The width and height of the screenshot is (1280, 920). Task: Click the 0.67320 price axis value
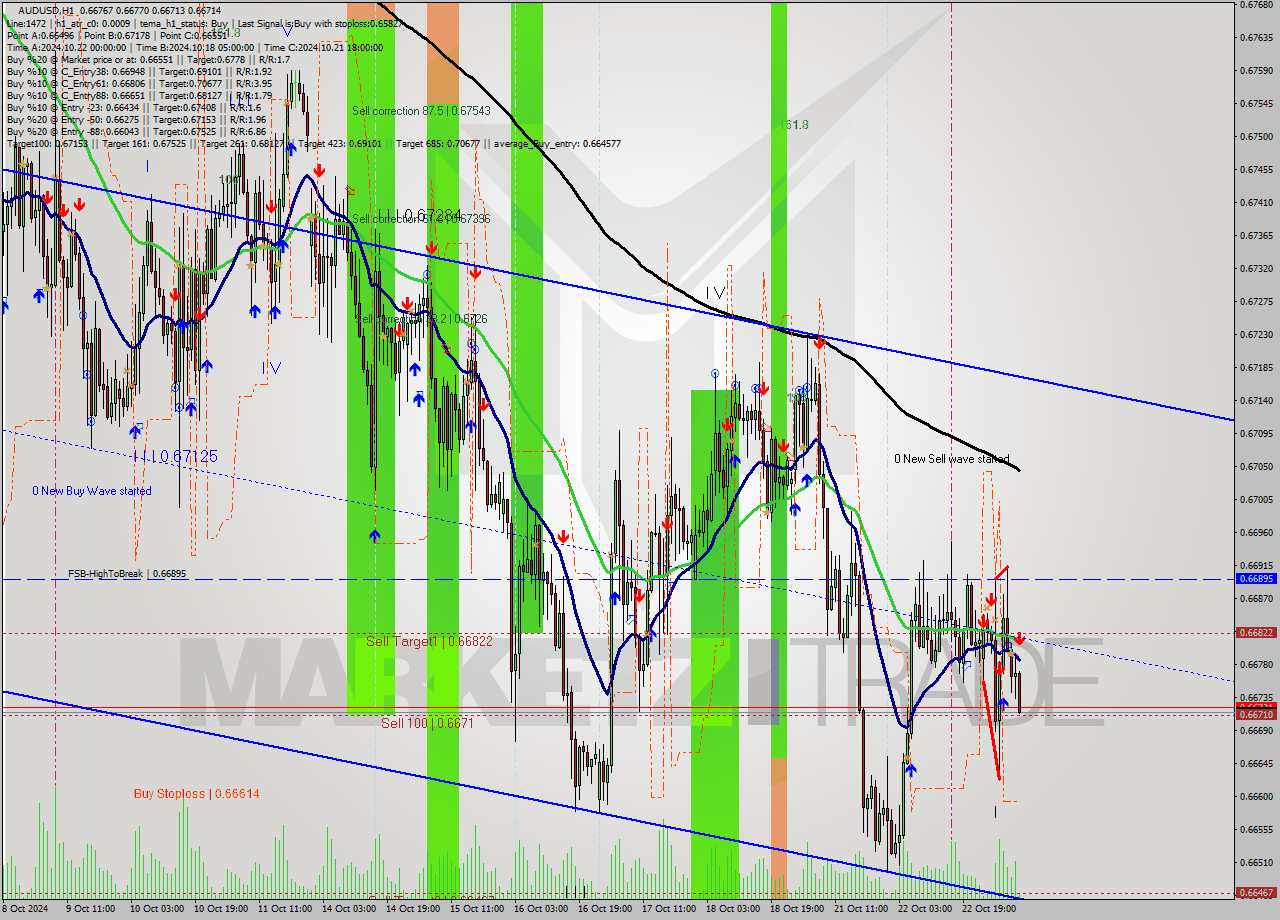1256,268
